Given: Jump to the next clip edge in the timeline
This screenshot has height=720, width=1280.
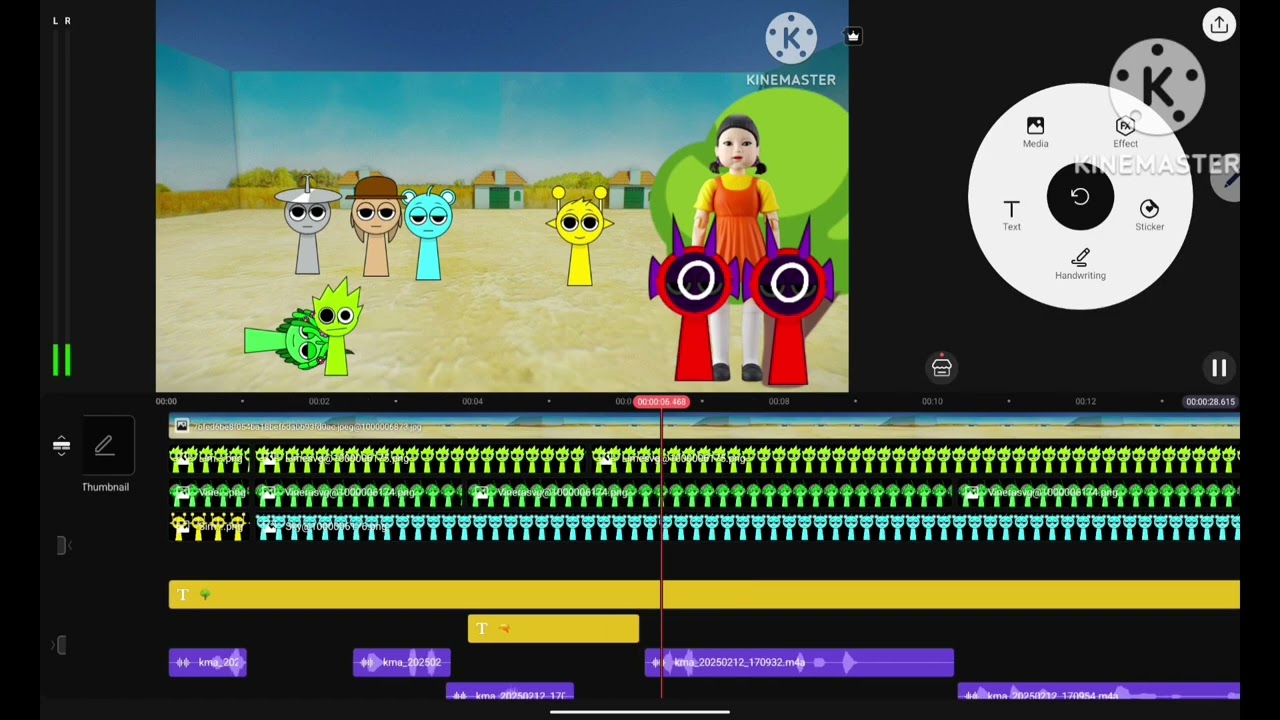Looking at the screenshot, I should pos(61,646).
